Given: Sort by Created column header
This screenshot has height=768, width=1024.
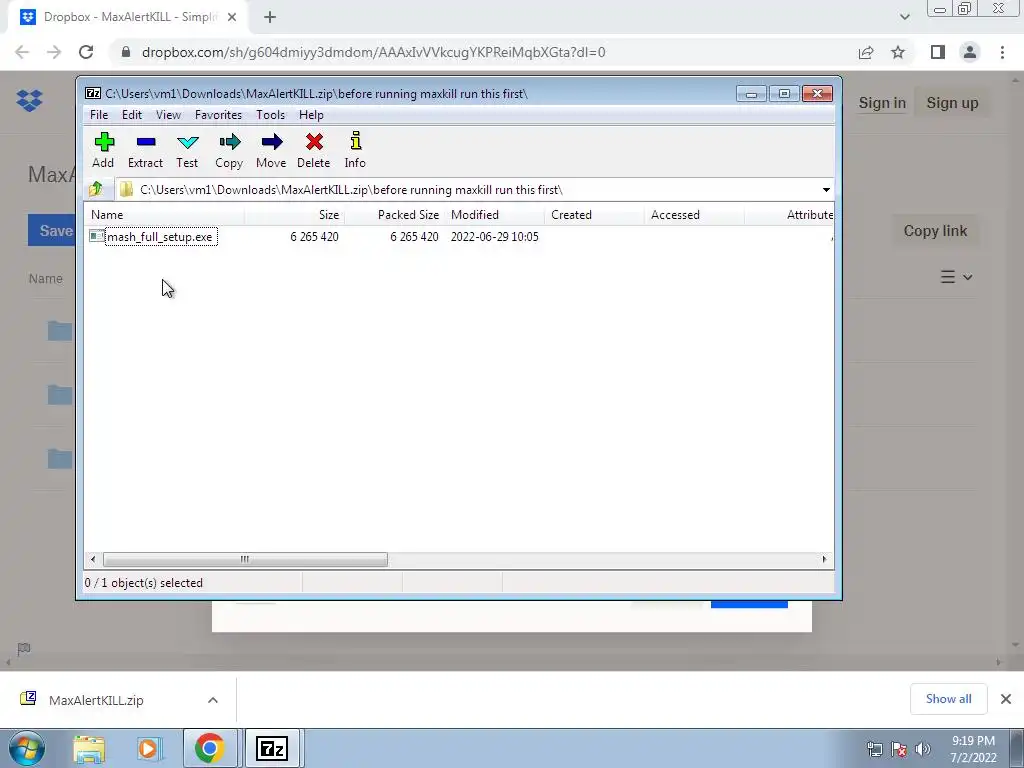Looking at the screenshot, I should (594, 215).
